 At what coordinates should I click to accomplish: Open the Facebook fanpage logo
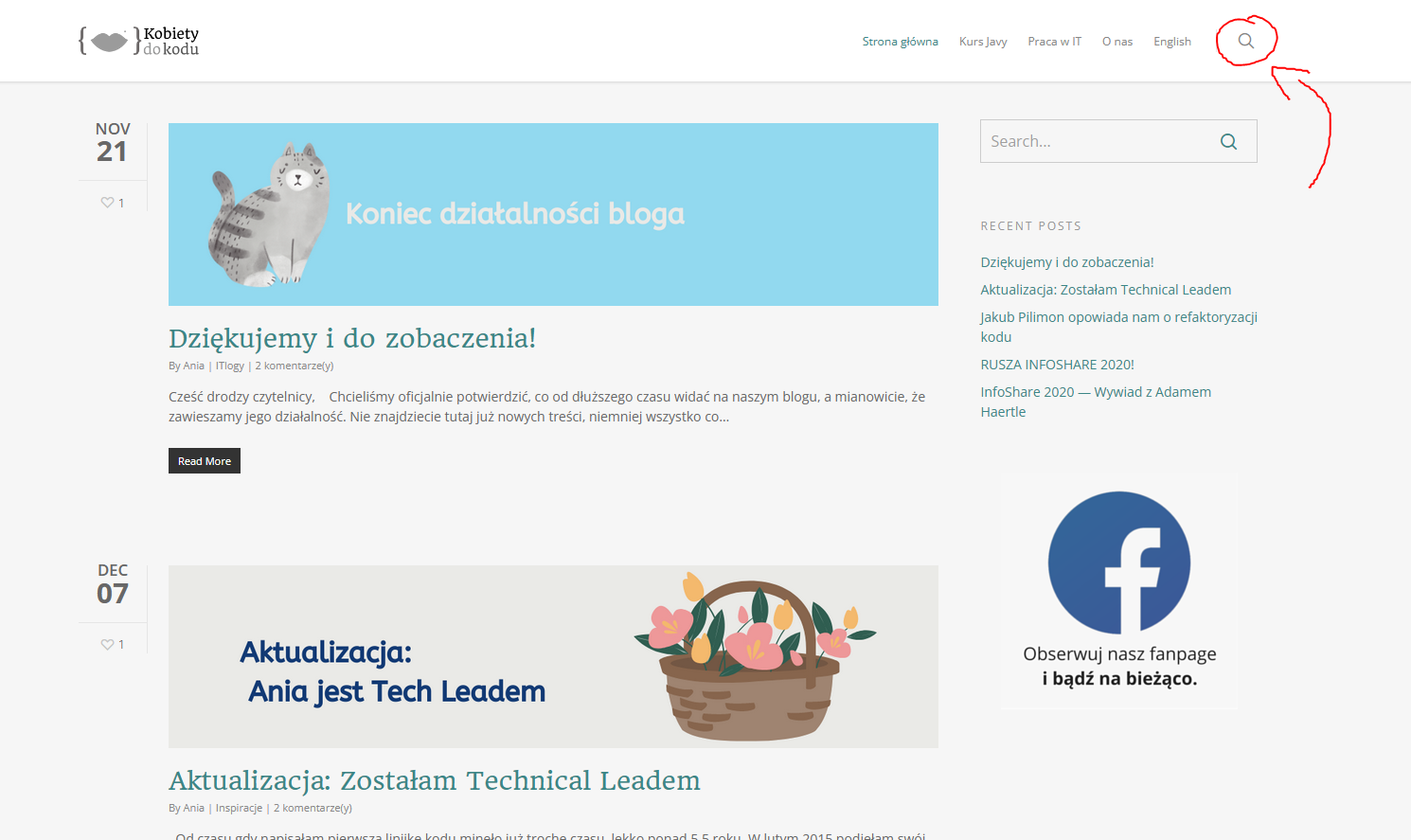[x=1119, y=563]
